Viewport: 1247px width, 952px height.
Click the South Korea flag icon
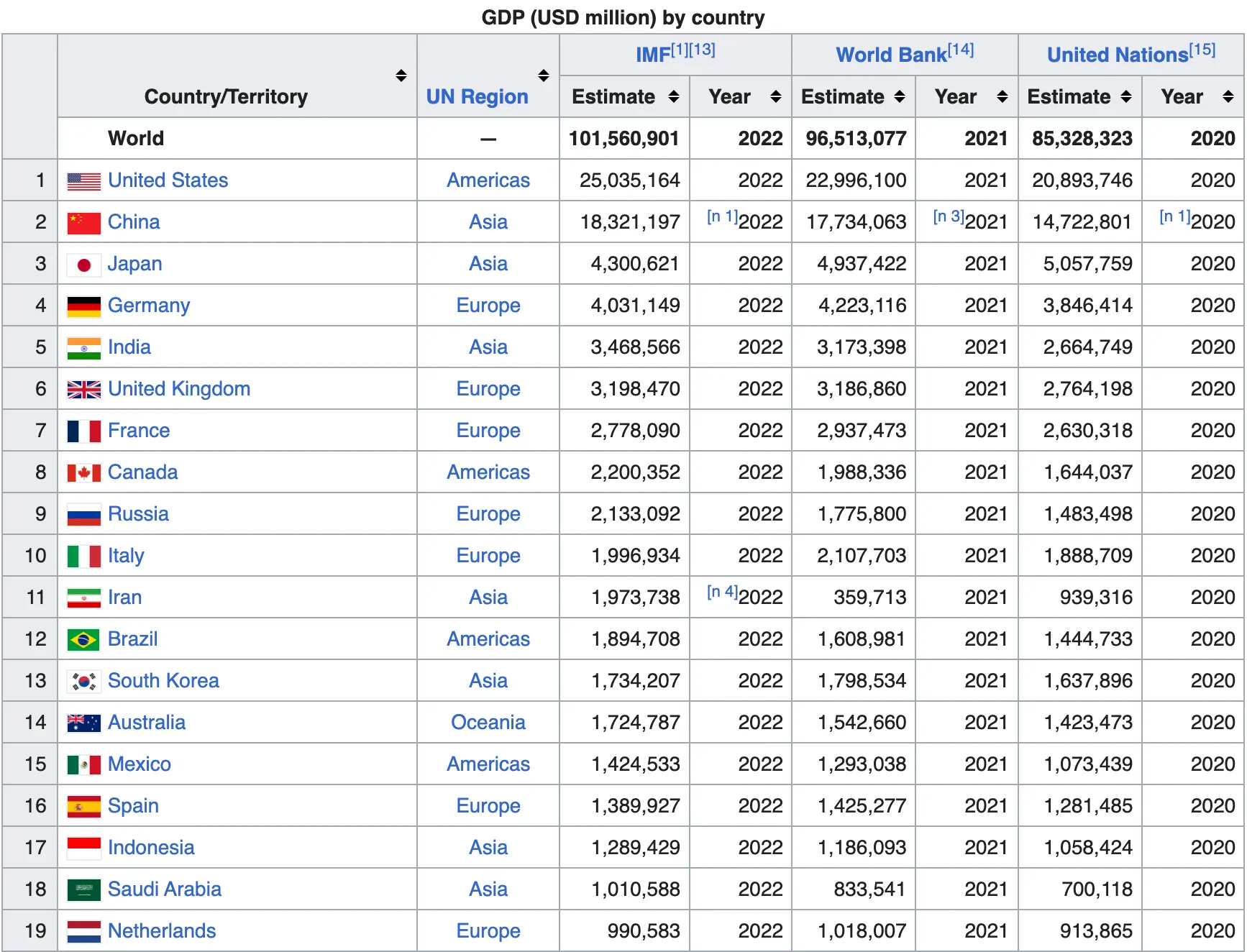83,682
